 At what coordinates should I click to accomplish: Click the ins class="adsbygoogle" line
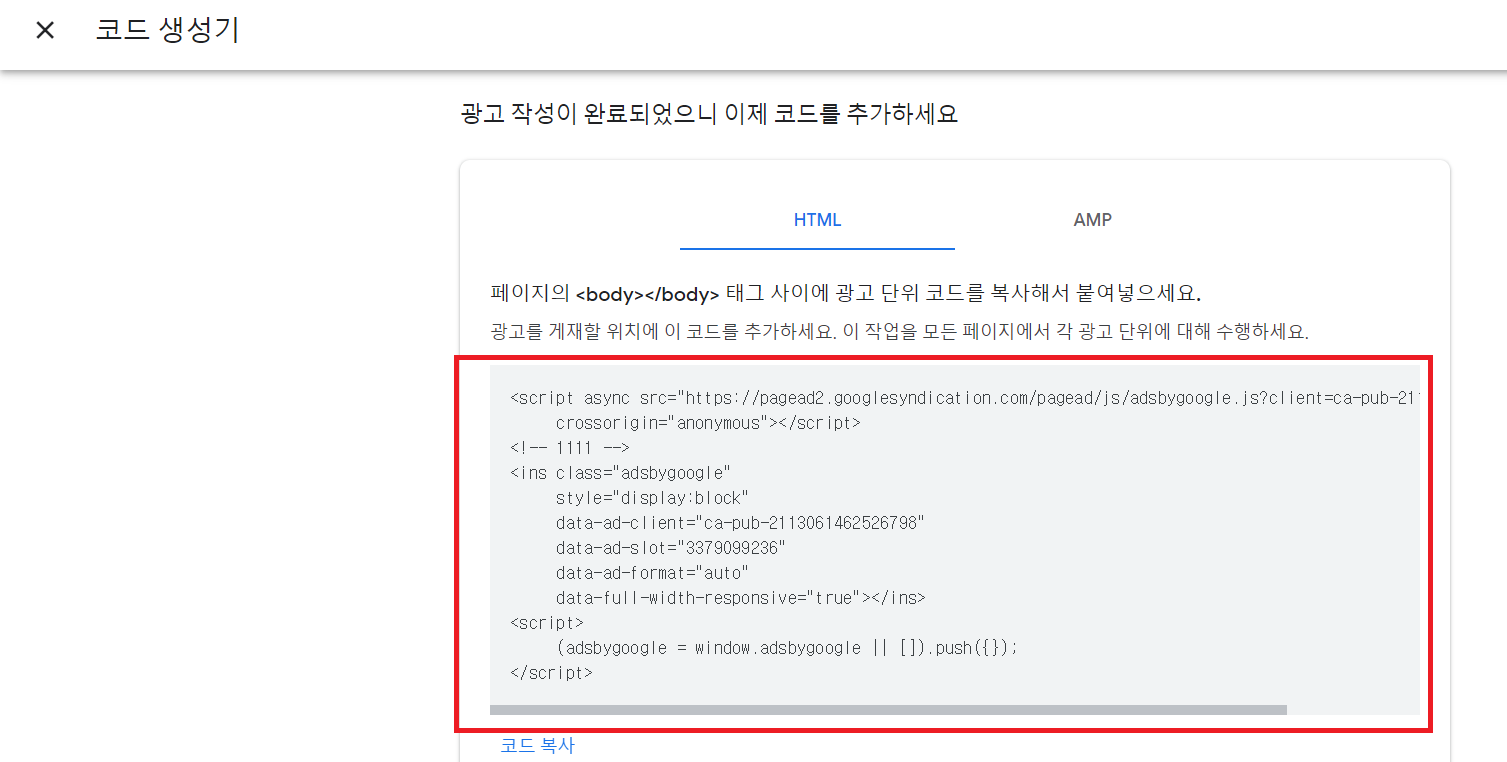[x=621, y=473]
